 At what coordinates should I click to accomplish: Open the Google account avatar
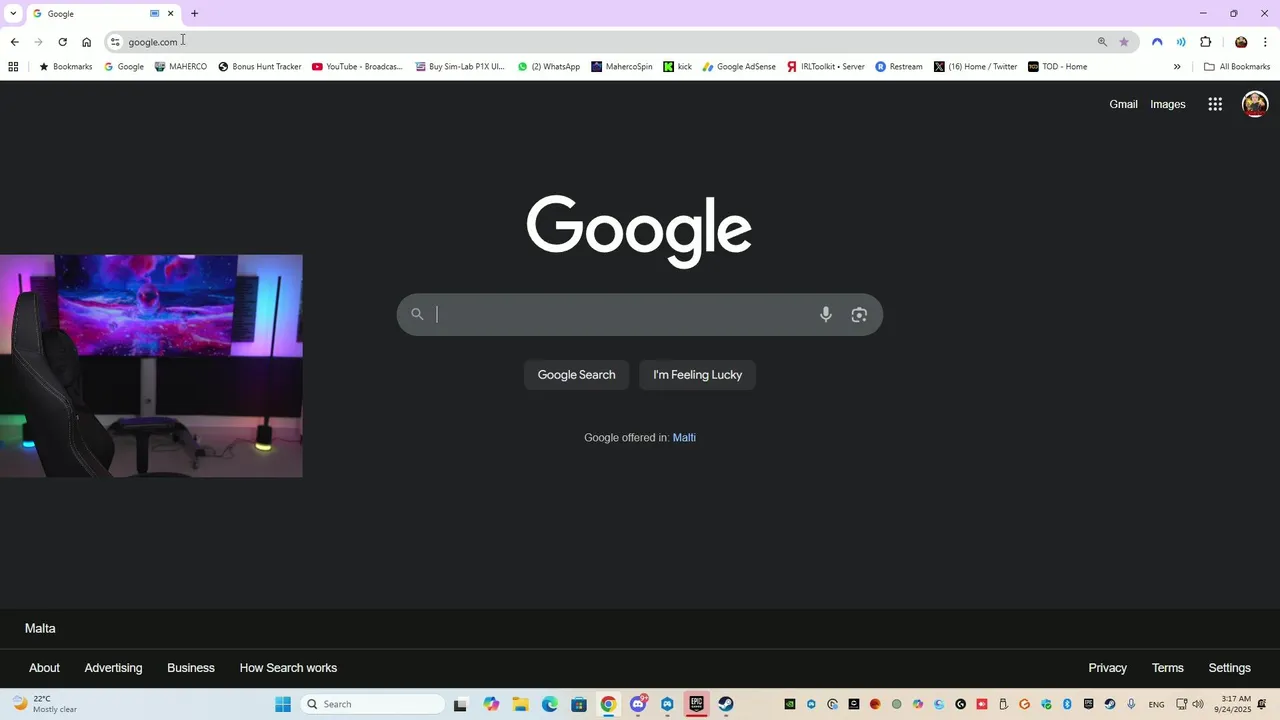tap(1255, 104)
